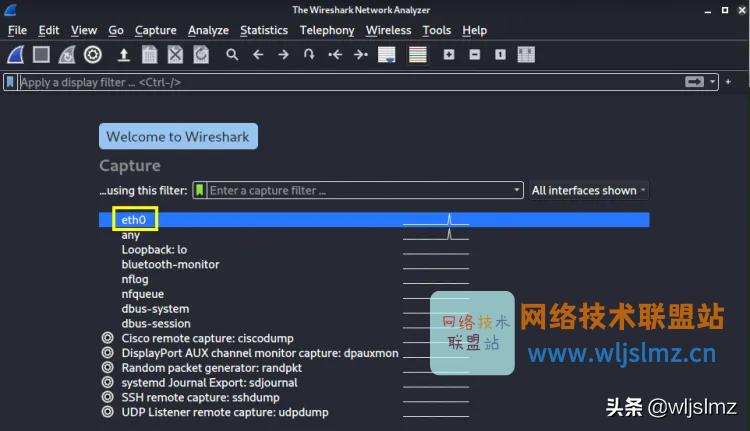Image resolution: width=750 pixels, height=431 pixels.
Task: Open the Telephony menu
Action: tap(327, 30)
